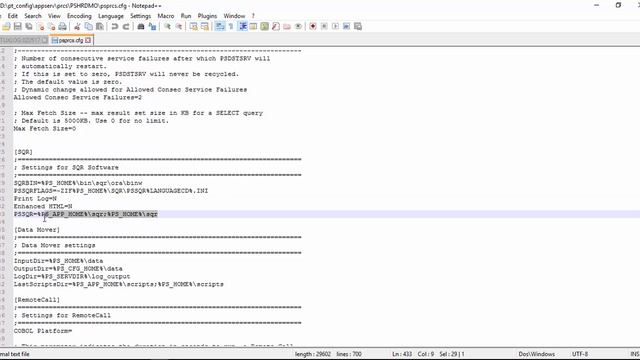Switch to the psprcs.cfg tab
Viewport: 640px width, 360px height.
click(x=71, y=40)
